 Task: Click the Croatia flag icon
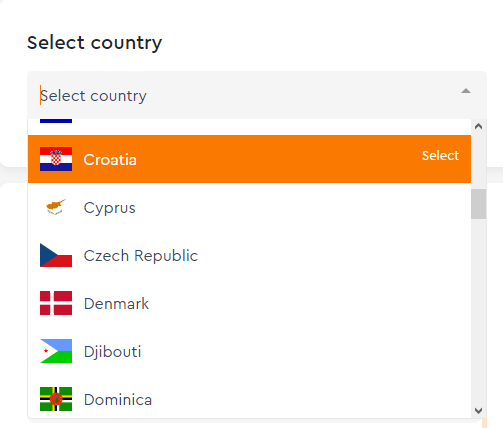click(56, 159)
